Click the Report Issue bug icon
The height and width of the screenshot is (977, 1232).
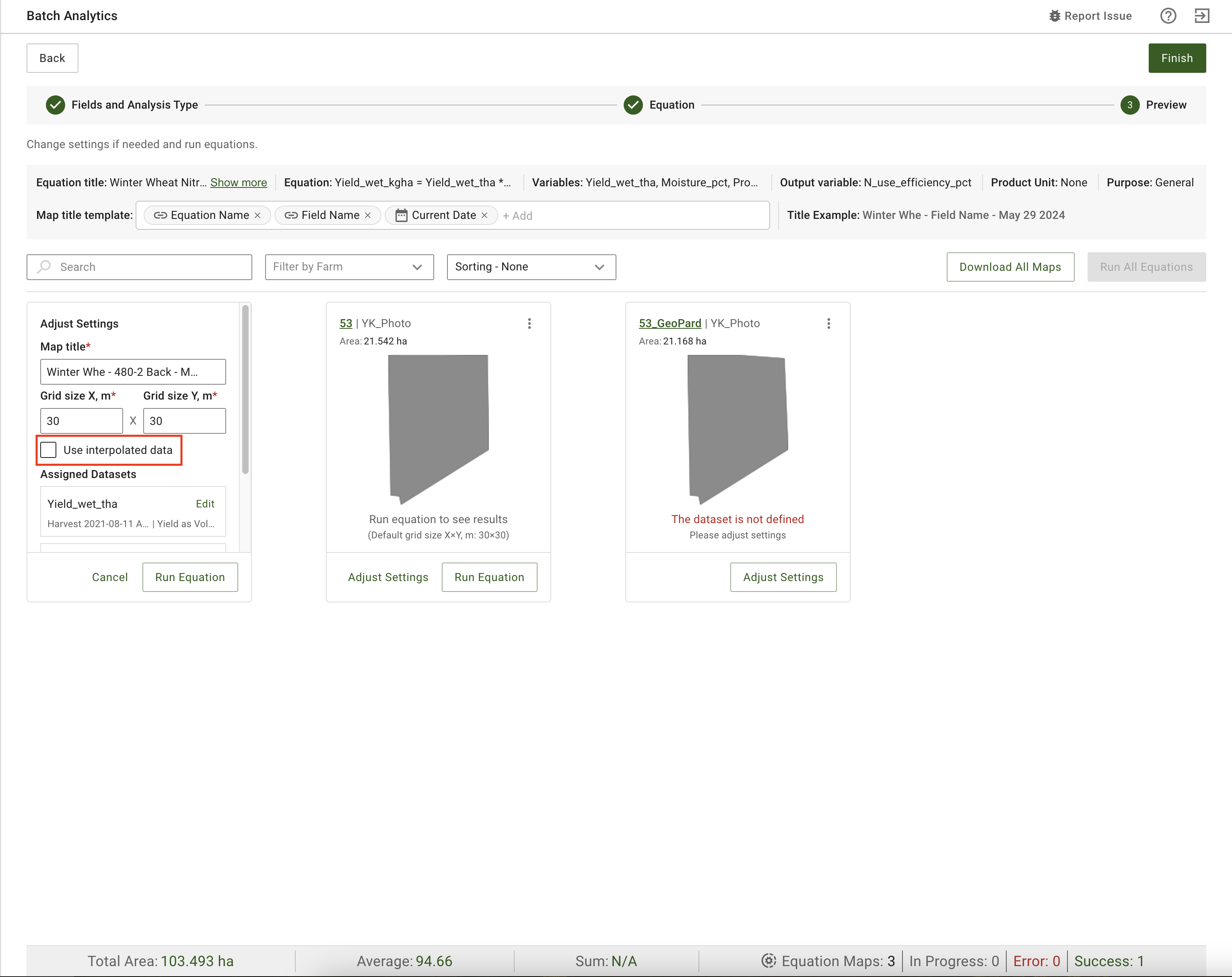click(1054, 16)
